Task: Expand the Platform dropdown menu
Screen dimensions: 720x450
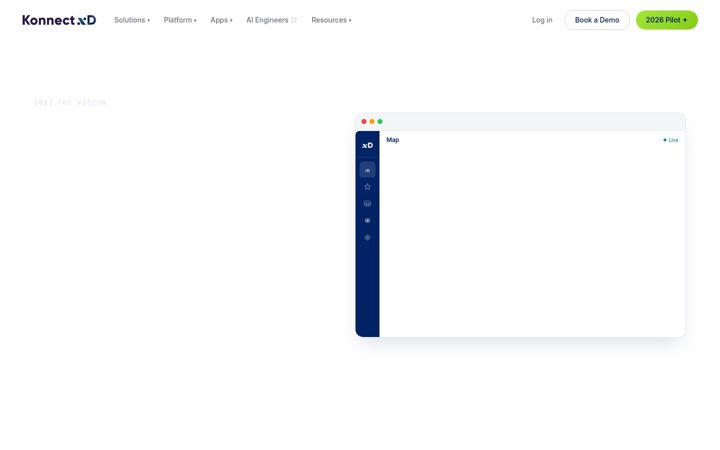Action: tap(180, 20)
